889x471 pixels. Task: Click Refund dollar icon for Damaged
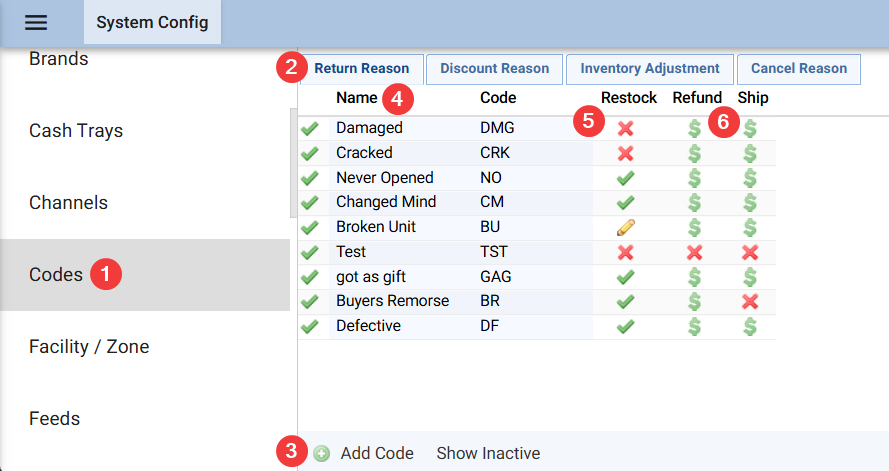[694, 128]
